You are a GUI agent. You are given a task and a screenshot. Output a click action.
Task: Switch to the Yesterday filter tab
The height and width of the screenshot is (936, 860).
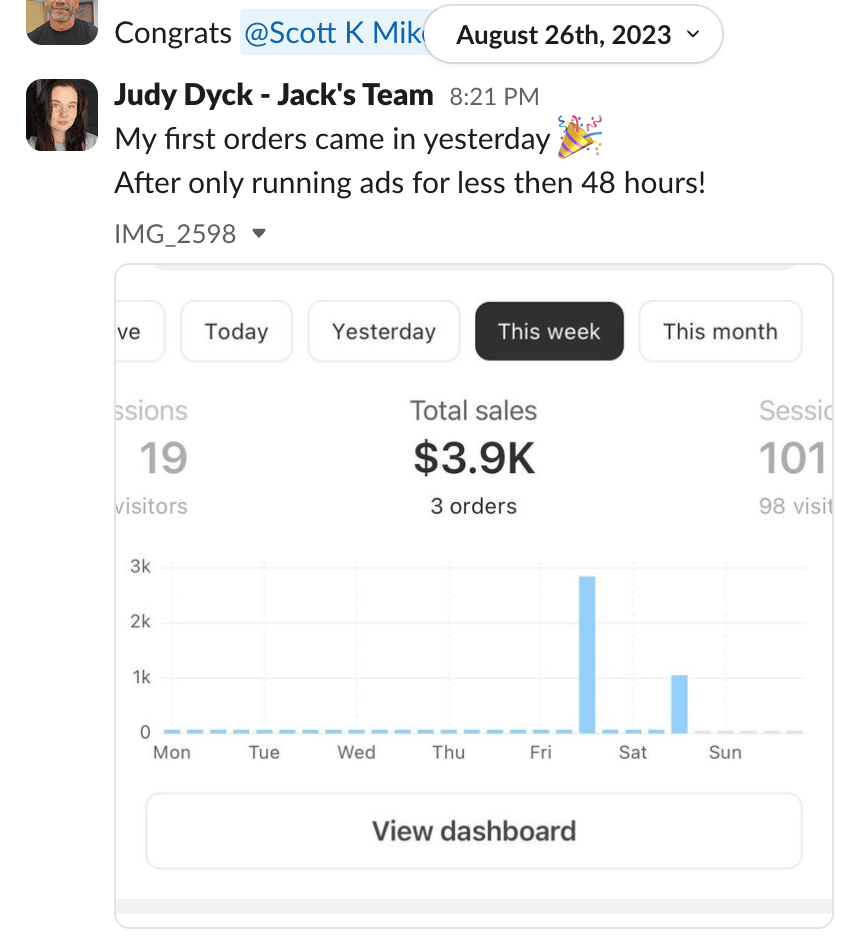(x=384, y=331)
